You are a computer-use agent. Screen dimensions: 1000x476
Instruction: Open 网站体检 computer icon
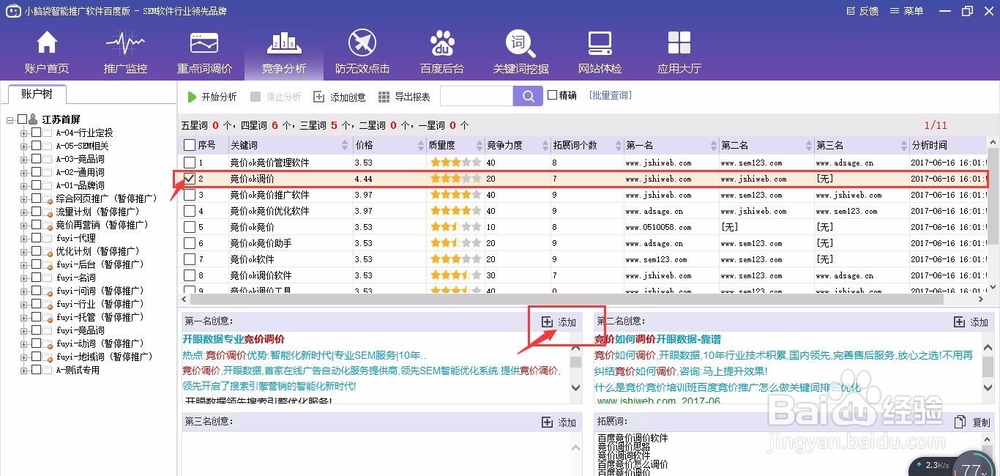pyautogui.click(x=600, y=43)
